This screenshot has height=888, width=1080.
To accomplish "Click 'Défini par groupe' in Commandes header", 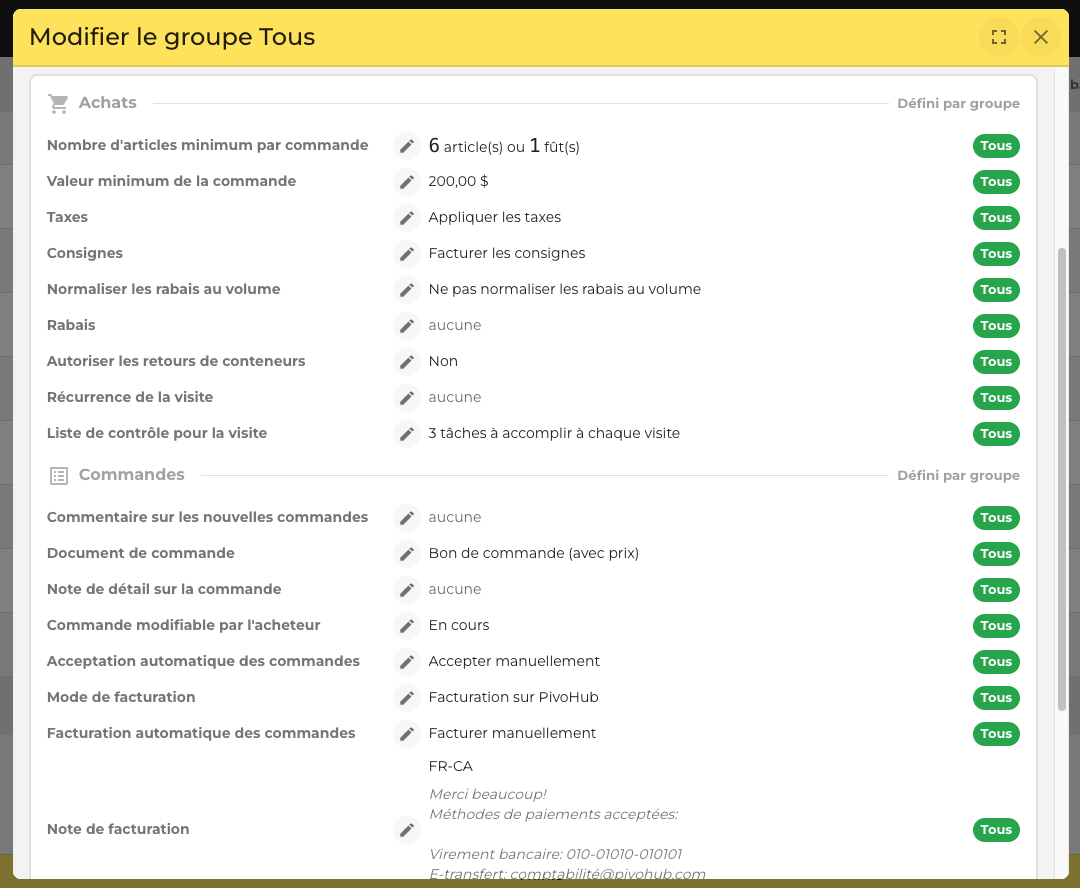I will [958, 475].
